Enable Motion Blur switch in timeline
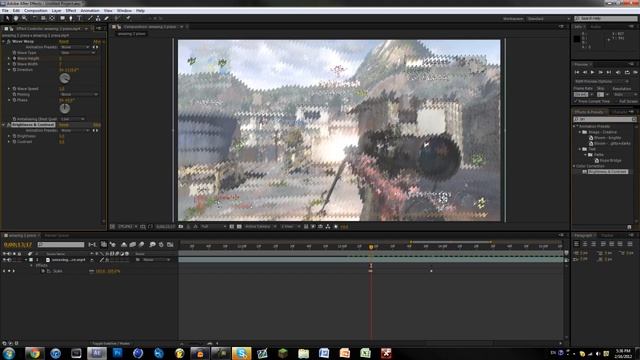640x360 pixels. [142, 244]
